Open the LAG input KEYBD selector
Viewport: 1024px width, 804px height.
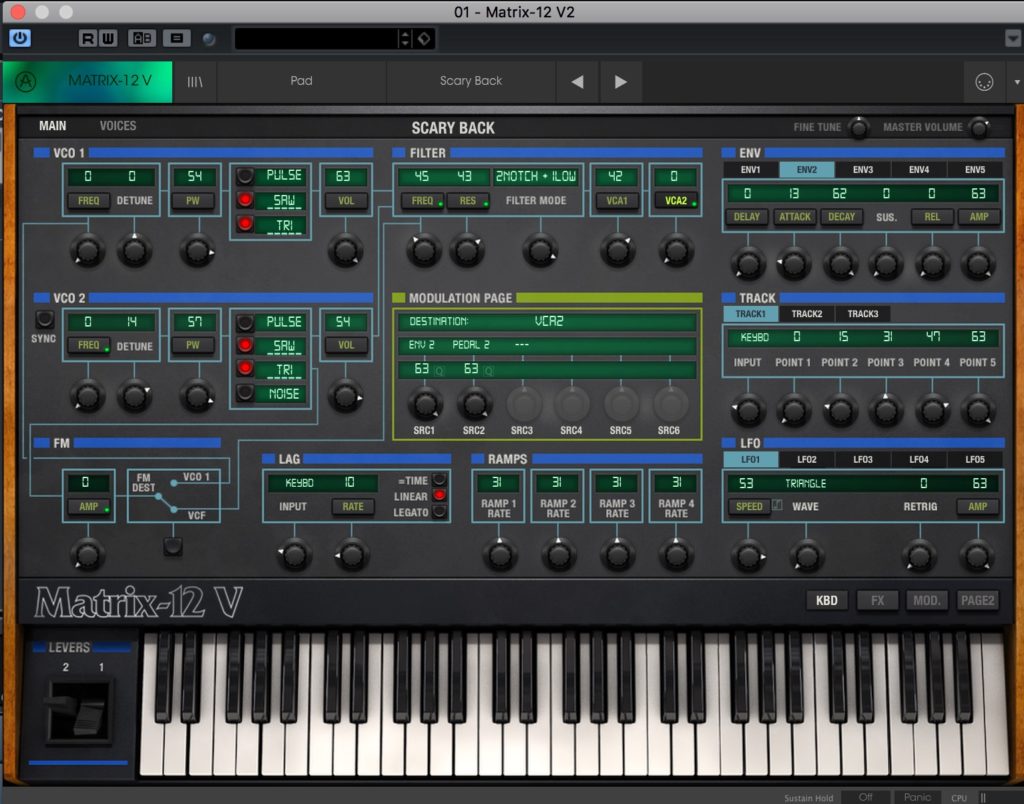coord(299,483)
